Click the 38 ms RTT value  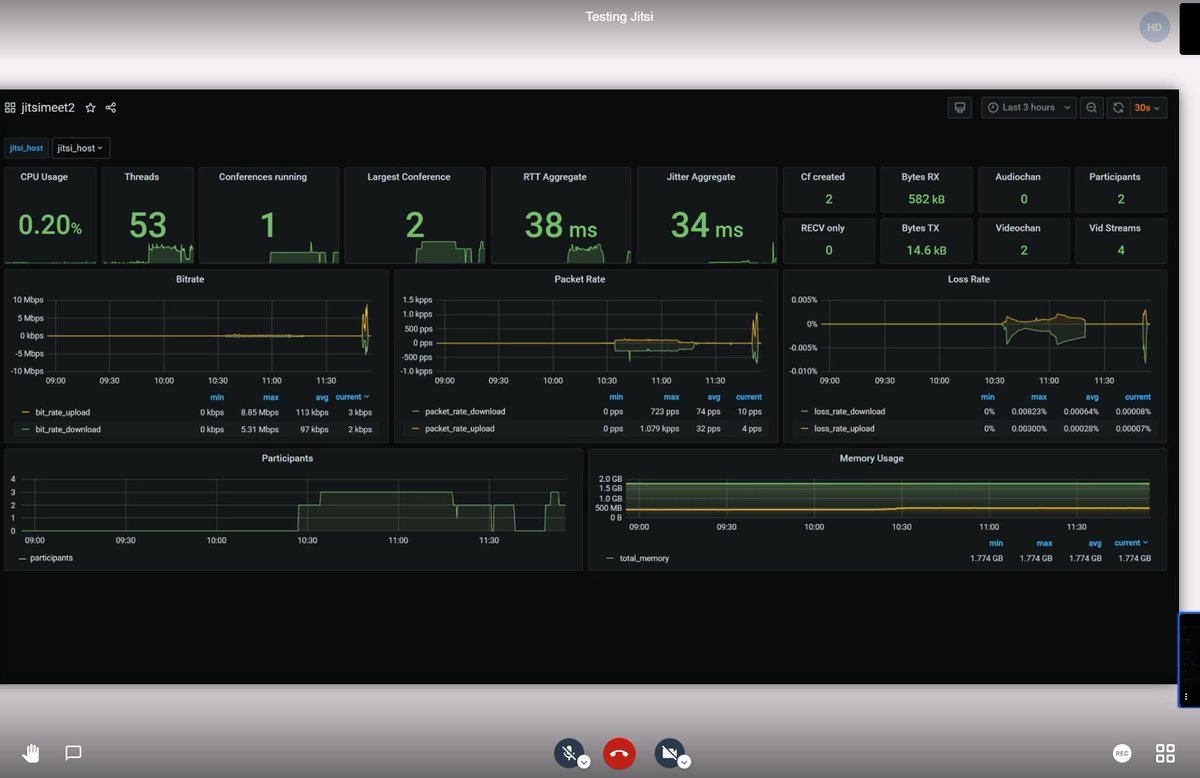[561, 226]
